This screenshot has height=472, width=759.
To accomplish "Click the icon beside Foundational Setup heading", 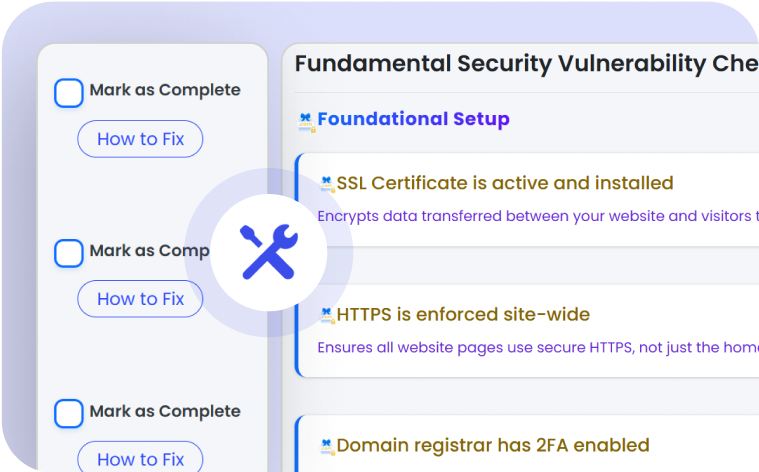I will pyautogui.click(x=306, y=121).
